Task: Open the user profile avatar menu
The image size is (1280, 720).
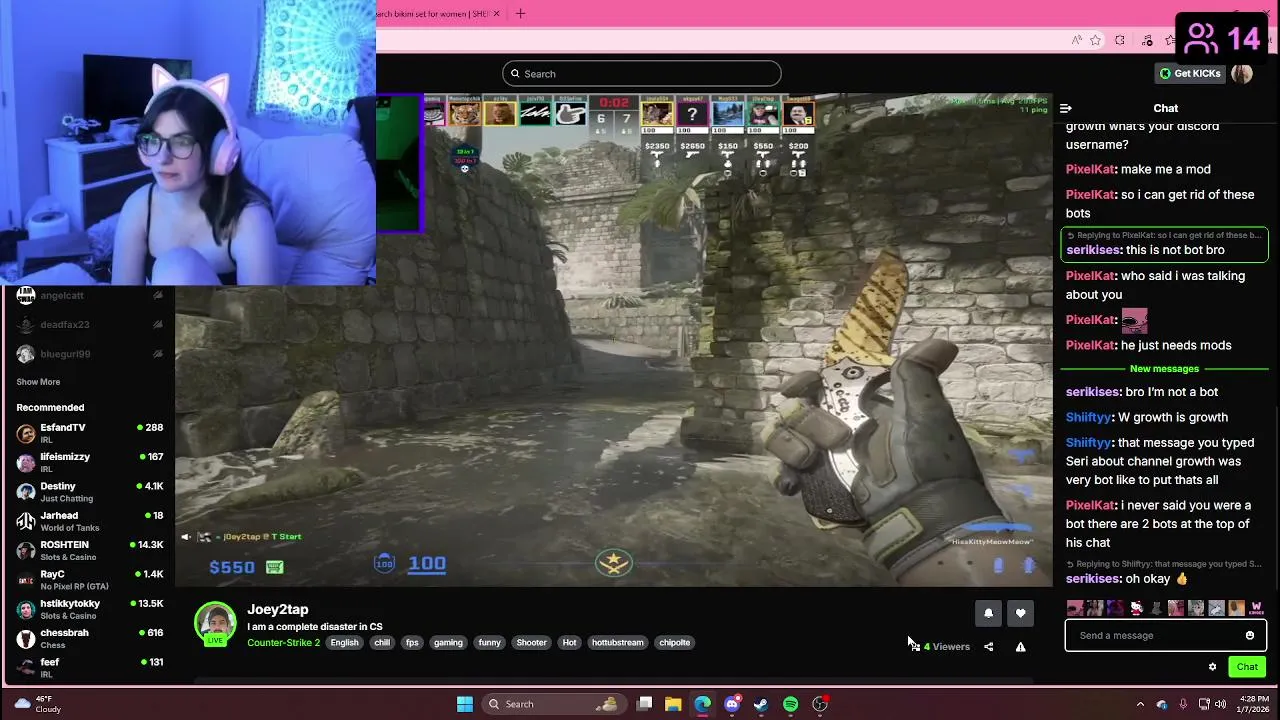Action: point(1242,73)
